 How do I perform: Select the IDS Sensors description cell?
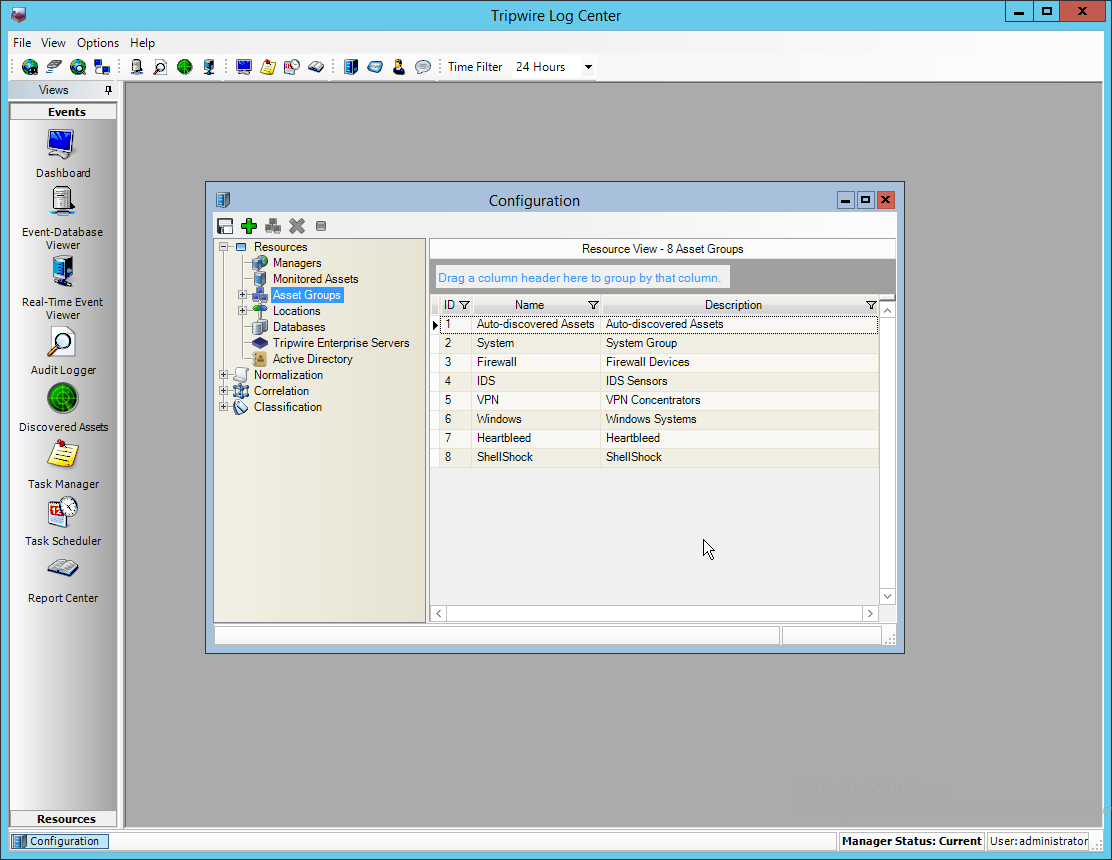pyautogui.click(x=740, y=381)
